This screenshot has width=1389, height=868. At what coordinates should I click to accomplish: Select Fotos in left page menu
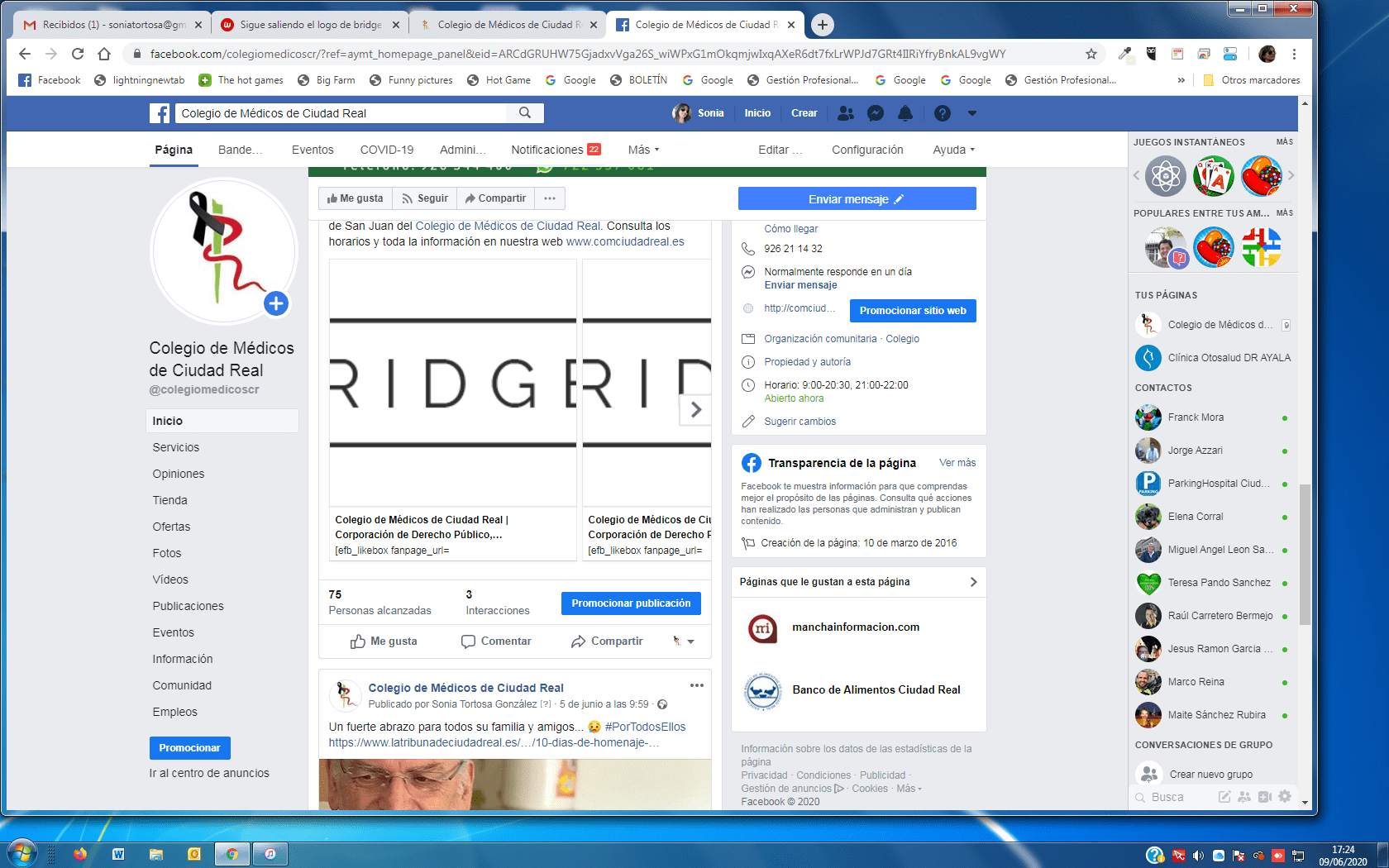click(x=167, y=553)
